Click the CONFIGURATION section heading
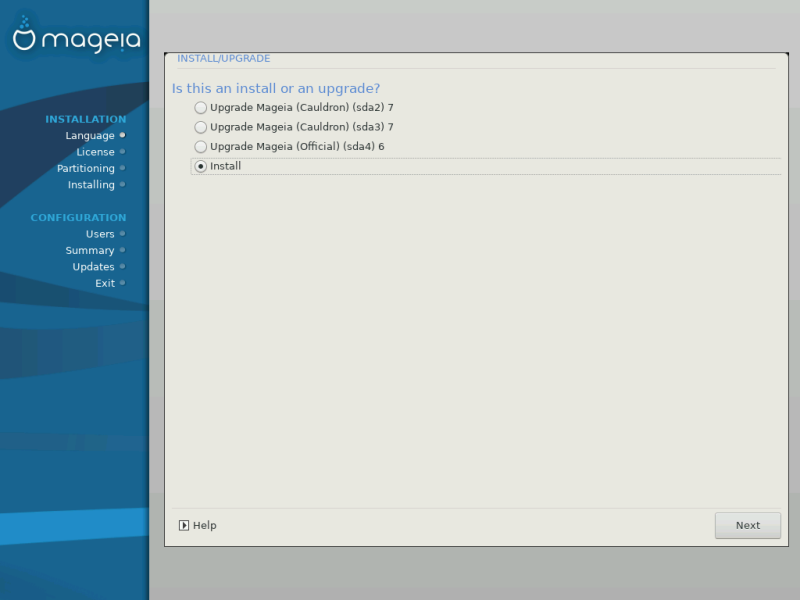This screenshot has height=600, width=800. [x=79, y=218]
